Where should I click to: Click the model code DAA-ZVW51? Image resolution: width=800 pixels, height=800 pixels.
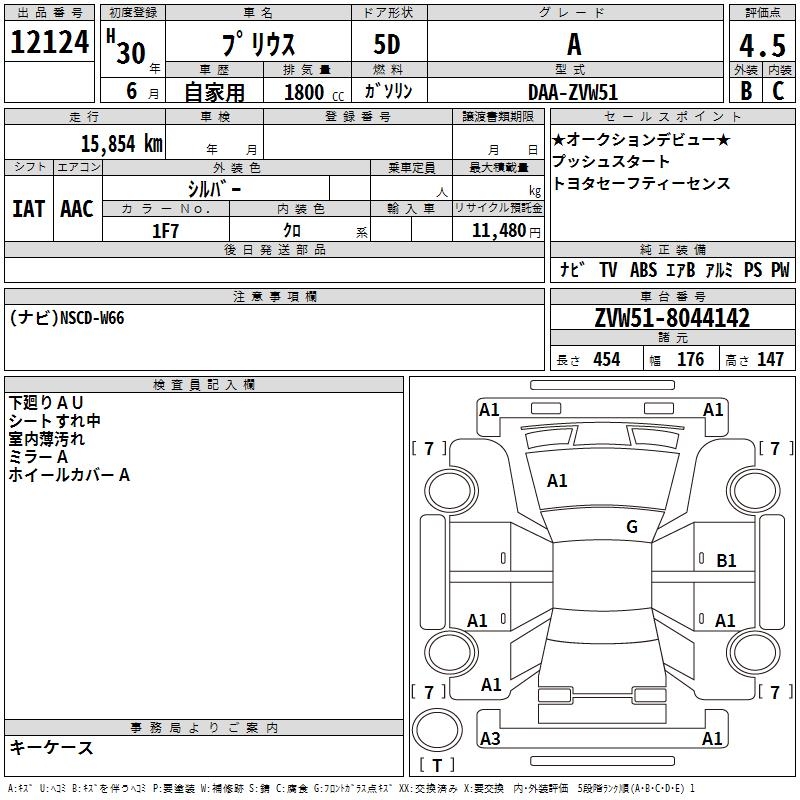click(573, 92)
